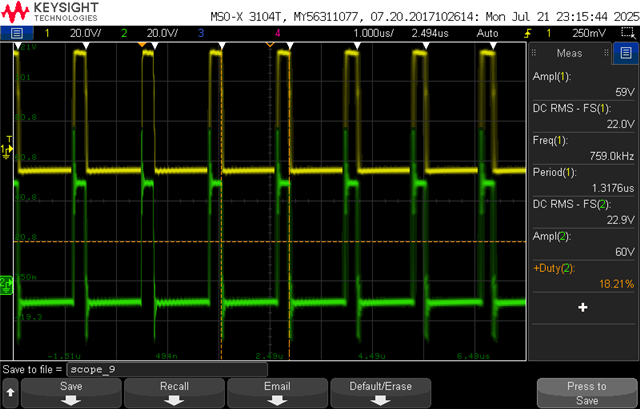Click the Keysight Technologies logo

tap(50, 12)
